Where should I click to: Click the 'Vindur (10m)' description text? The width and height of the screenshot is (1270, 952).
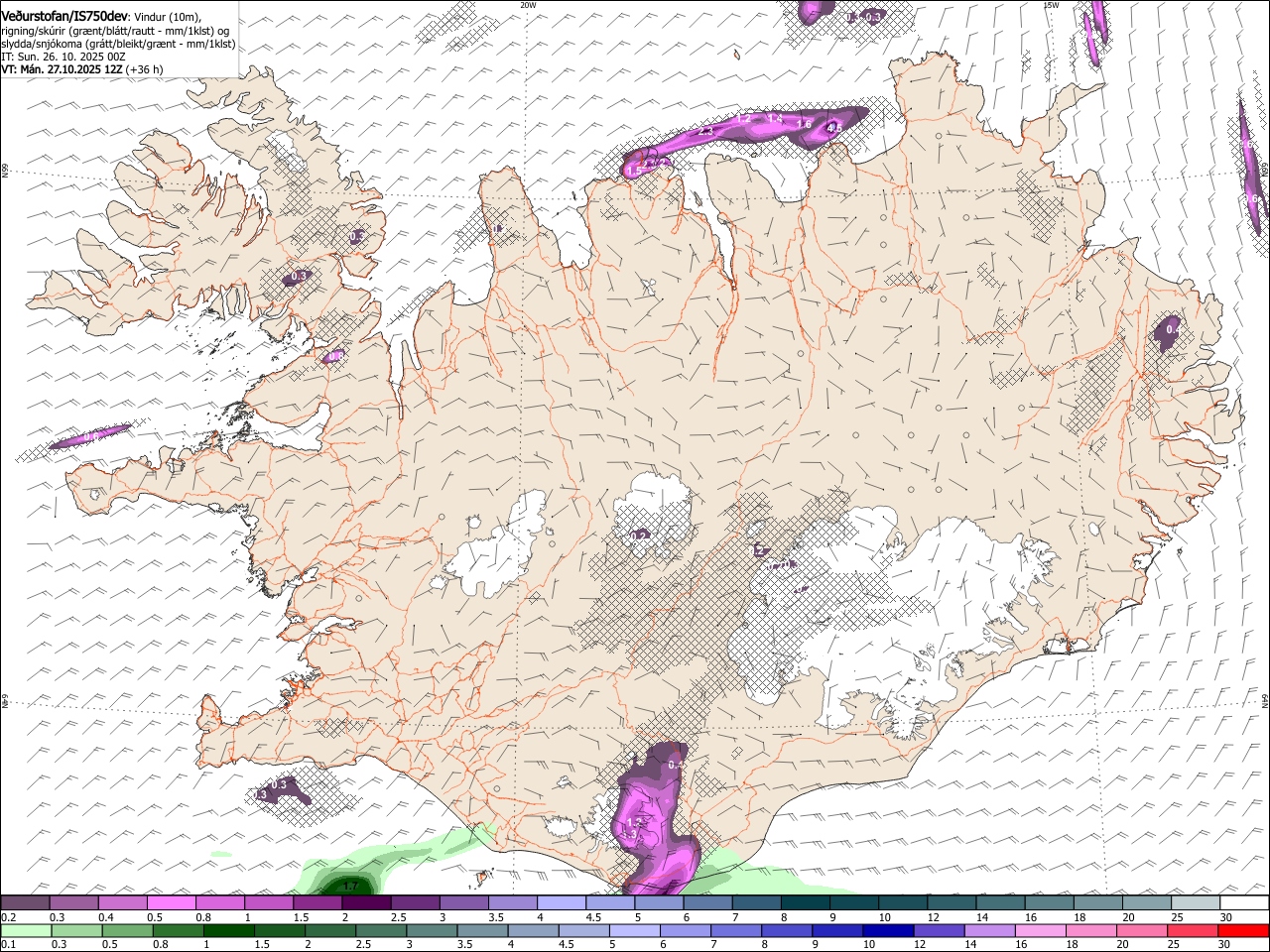click(x=168, y=17)
